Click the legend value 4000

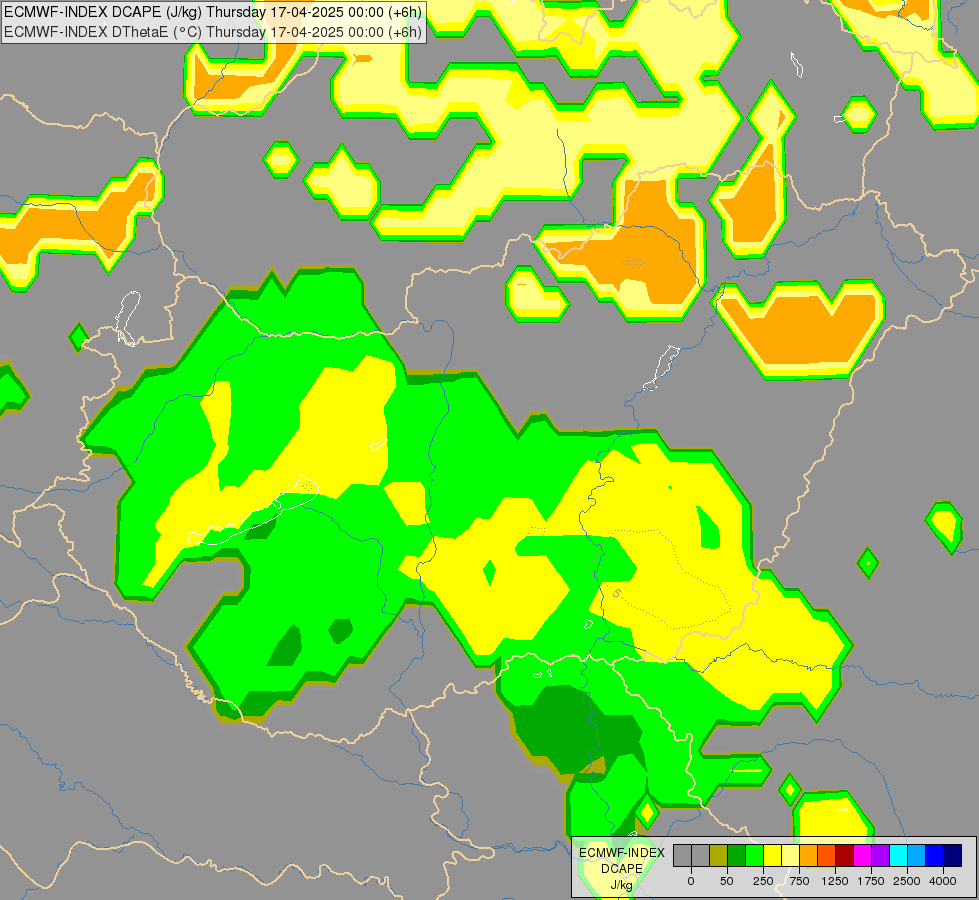point(943,881)
